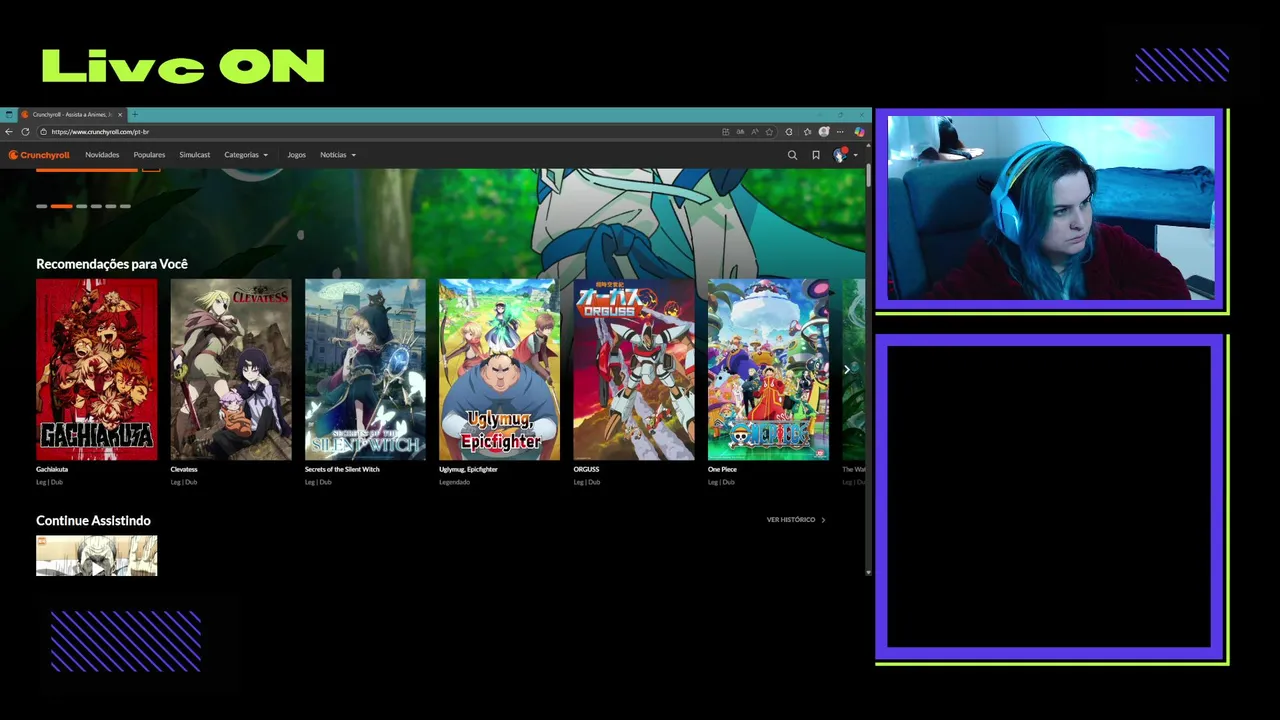Open browser settings and more menu

(840, 132)
